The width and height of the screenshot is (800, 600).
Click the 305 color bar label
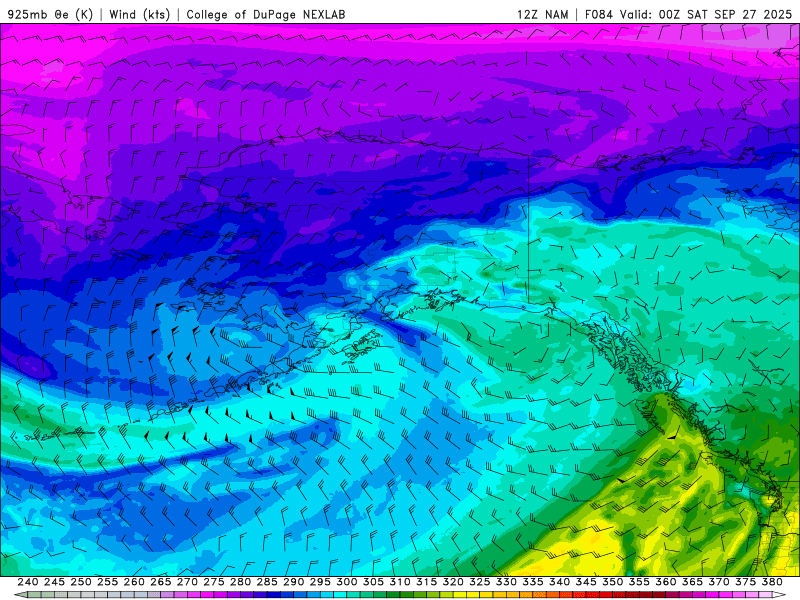click(x=373, y=582)
